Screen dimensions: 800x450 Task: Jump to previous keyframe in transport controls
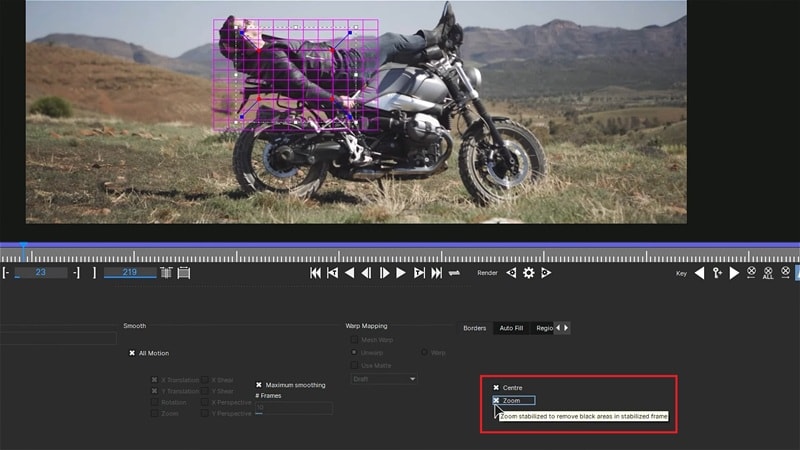(x=332, y=273)
